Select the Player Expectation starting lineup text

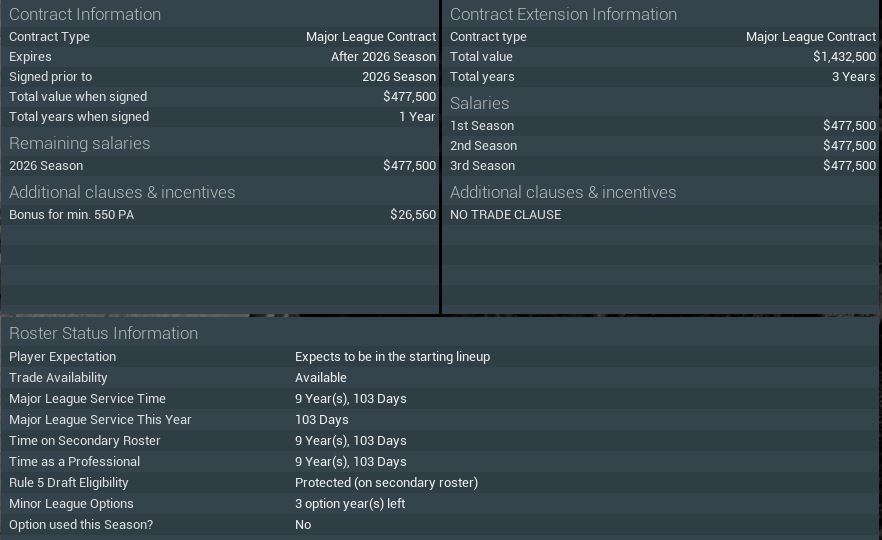392,357
